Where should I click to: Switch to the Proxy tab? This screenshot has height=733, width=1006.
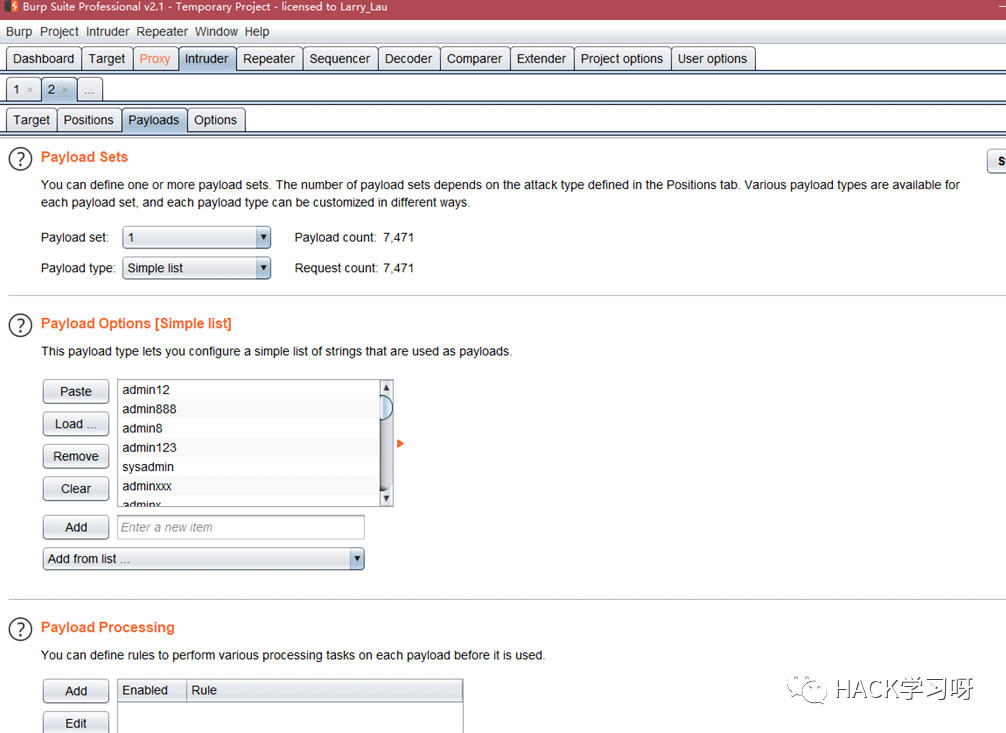pos(155,58)
